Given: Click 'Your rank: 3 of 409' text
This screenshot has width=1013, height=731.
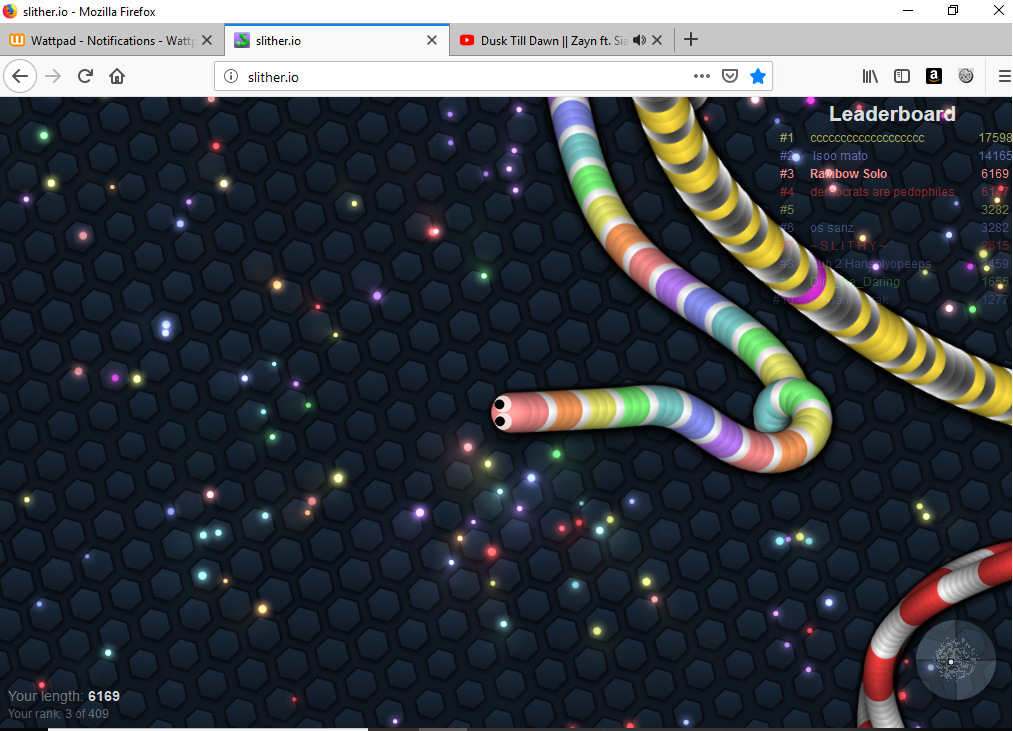Looking at the screenshot, I should pos(58,714).
